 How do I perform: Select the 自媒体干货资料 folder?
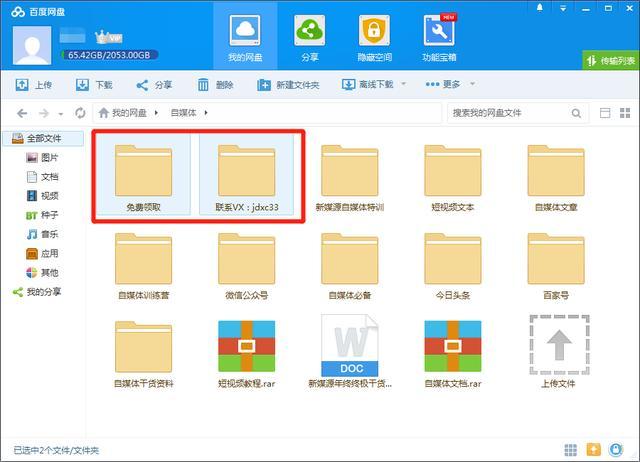click(143, 354)
